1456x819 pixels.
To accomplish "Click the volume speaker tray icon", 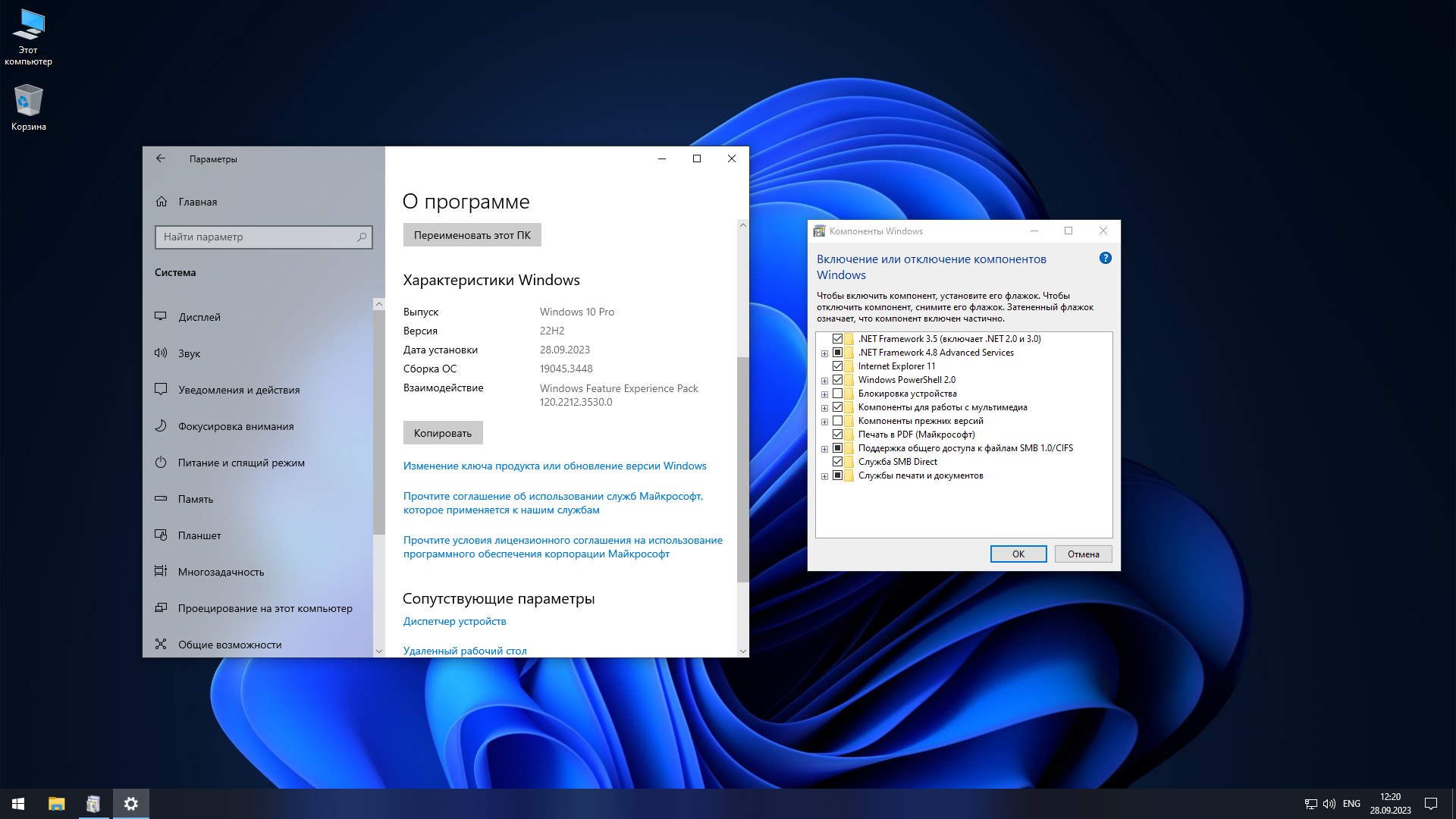I will coord(1329,804).
